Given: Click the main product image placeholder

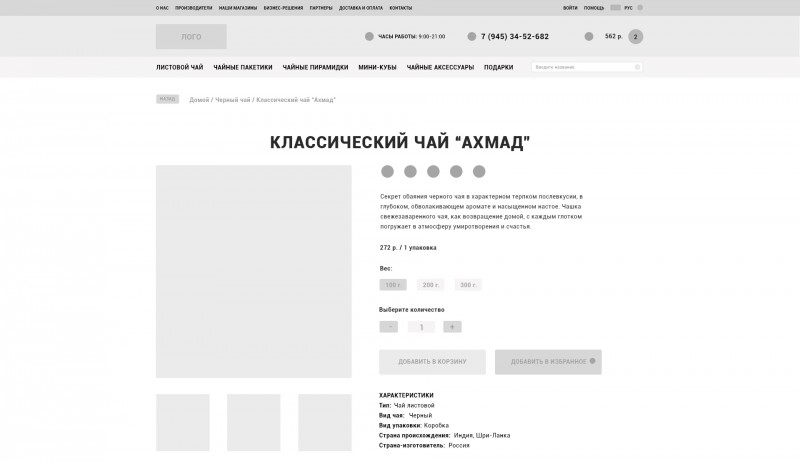Looking at the screenshot, I should pos(254,271).
